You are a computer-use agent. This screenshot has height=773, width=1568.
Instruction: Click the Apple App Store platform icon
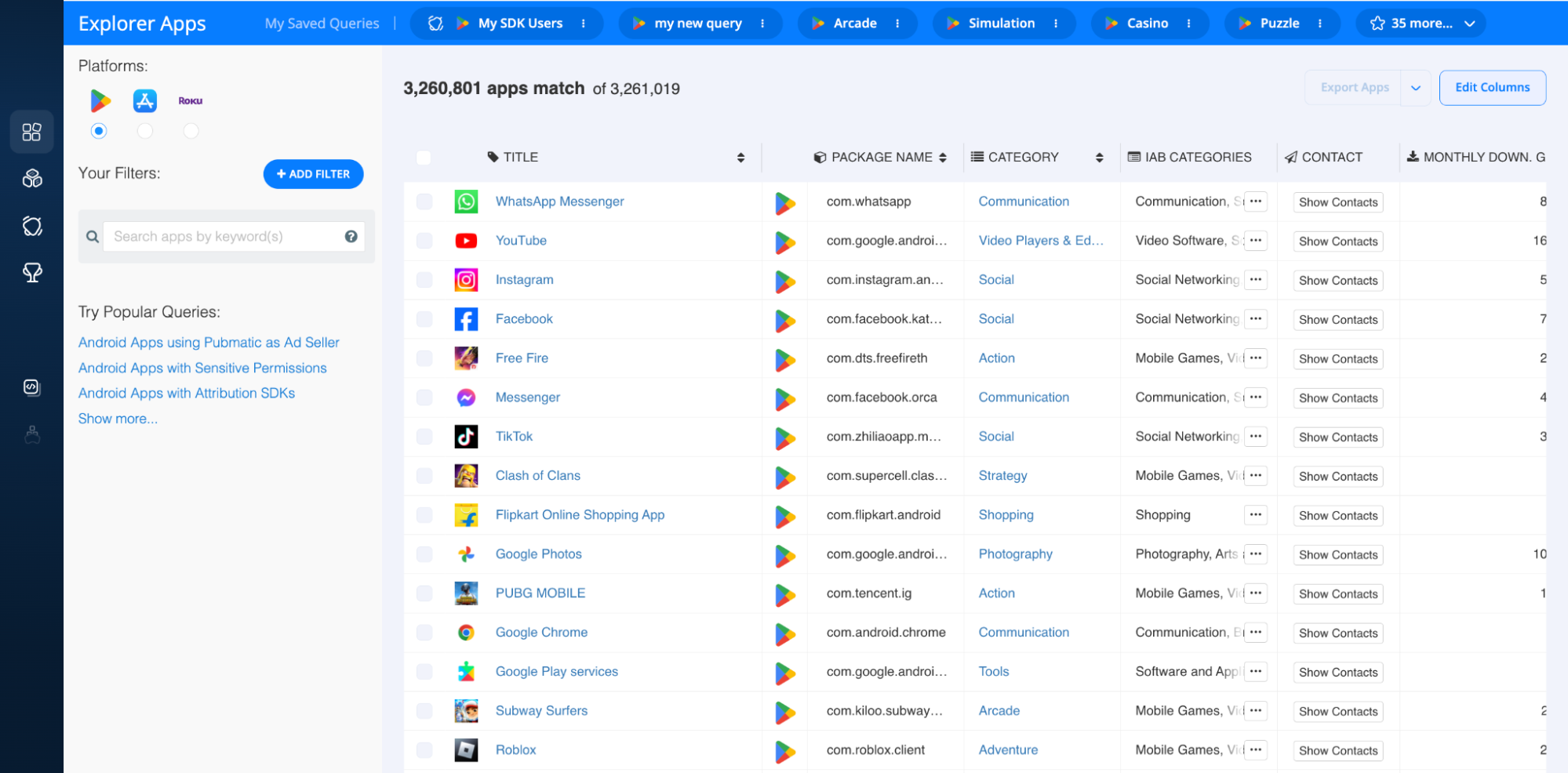(x=145, y=100)
